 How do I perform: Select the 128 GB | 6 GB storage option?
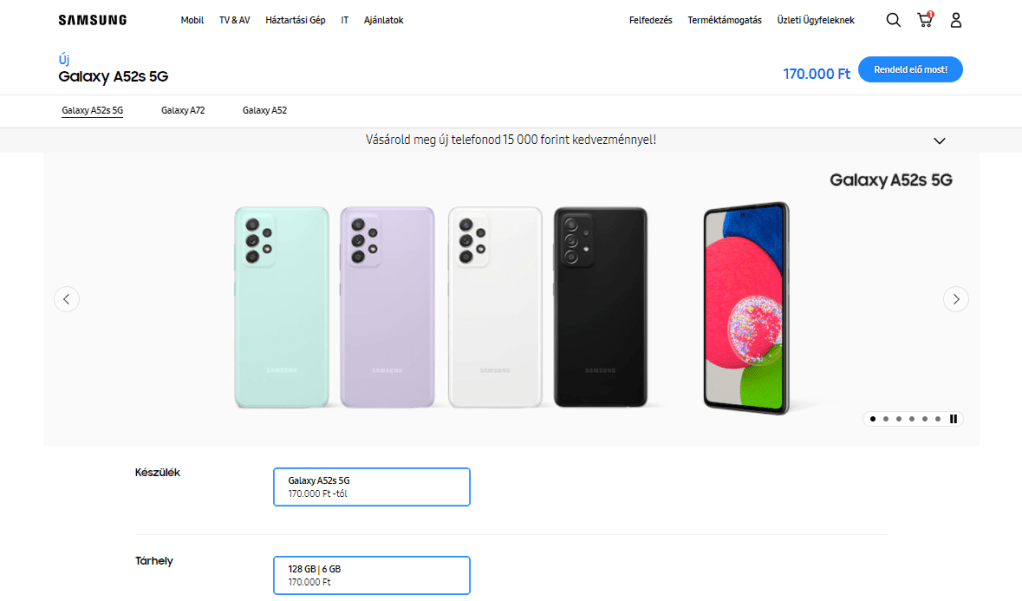pos(371,575)
